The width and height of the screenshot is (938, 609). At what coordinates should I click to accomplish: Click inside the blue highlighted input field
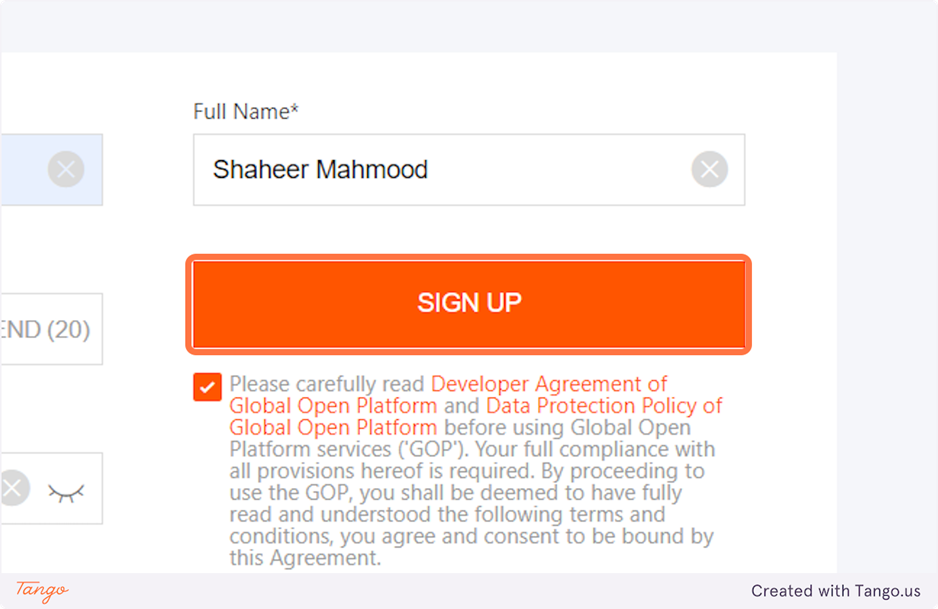pos(25,170)
